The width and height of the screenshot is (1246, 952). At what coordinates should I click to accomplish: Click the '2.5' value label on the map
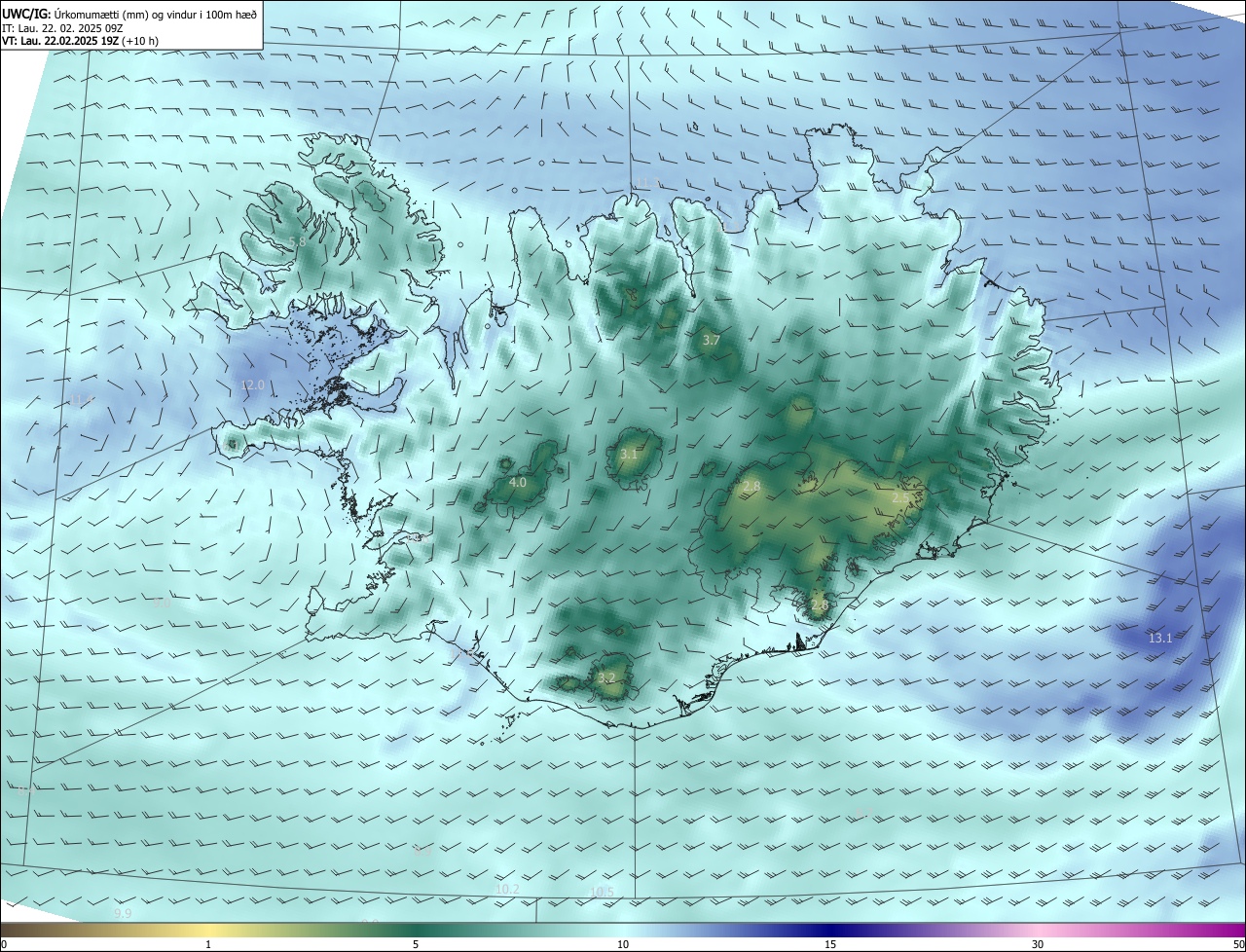900,497
